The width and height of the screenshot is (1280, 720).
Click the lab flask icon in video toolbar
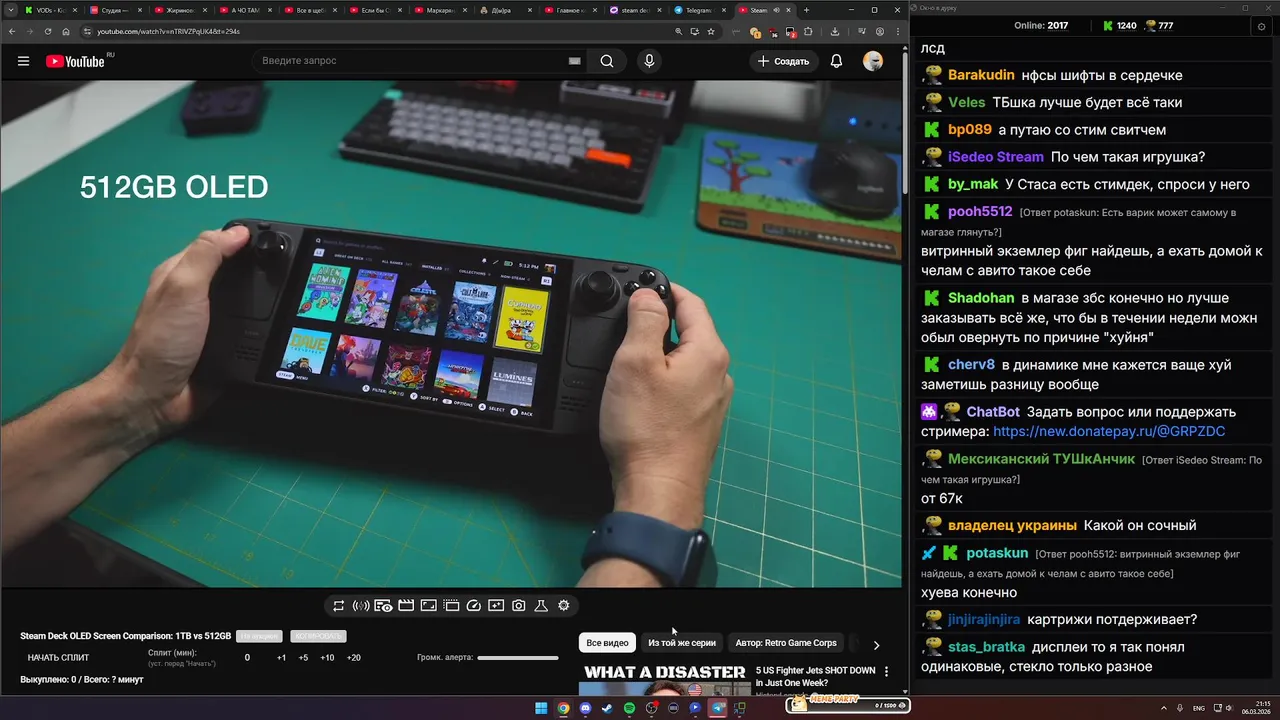pyautogui.click(x=541, y=605)
